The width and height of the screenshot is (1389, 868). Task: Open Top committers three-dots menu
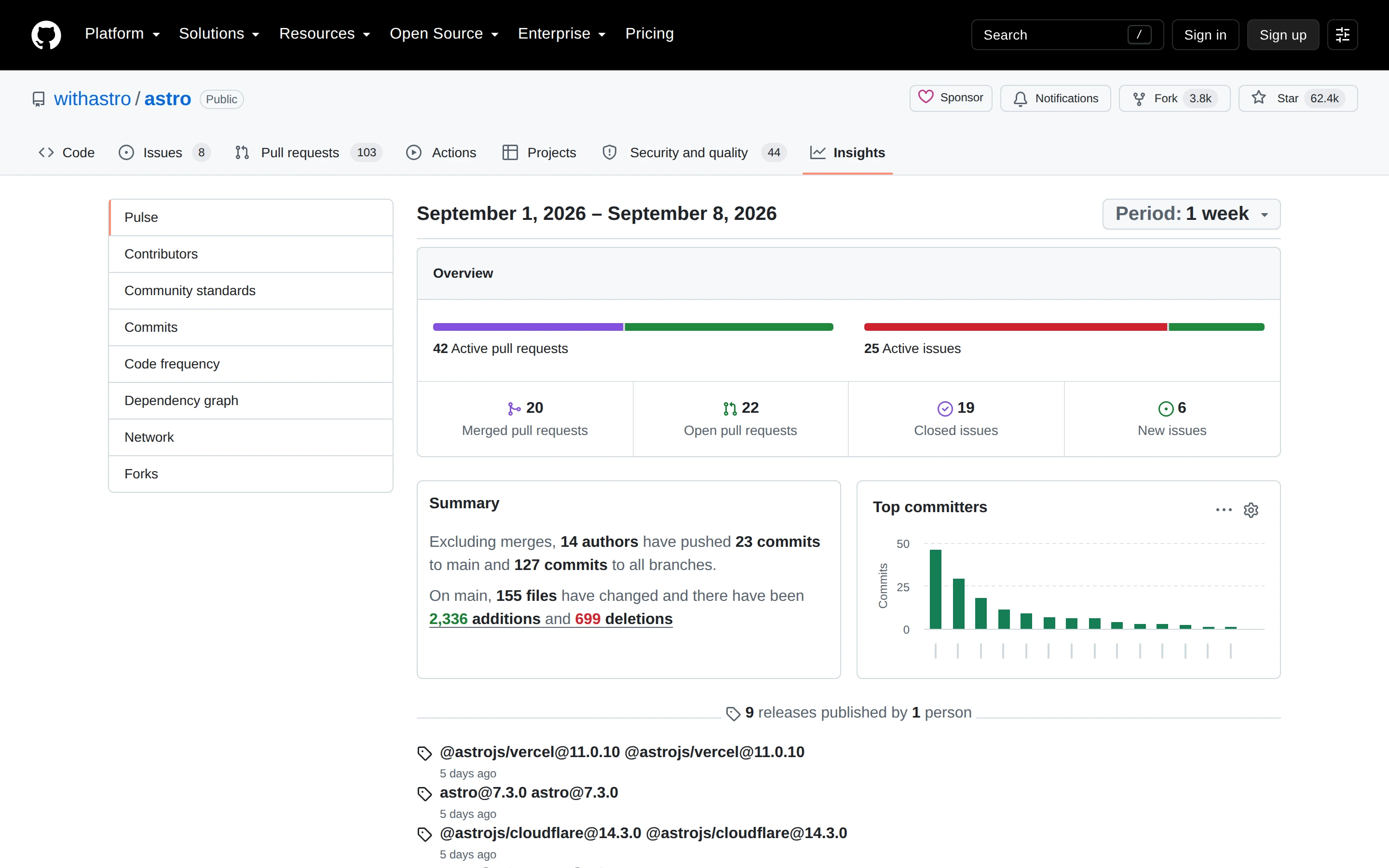pos(1224,510)
